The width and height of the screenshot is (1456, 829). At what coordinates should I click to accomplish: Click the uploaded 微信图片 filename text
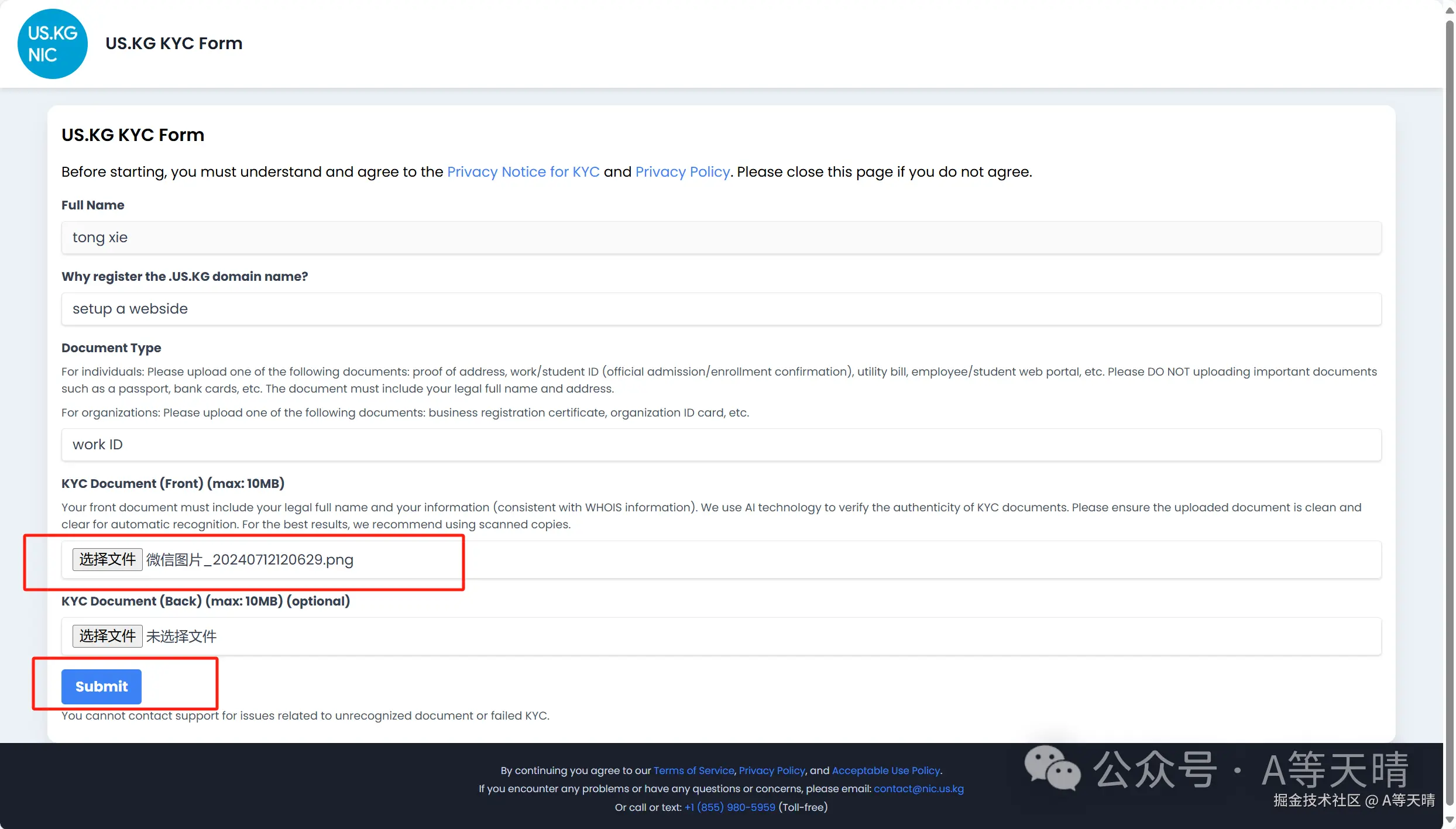(x=250, y=560)
